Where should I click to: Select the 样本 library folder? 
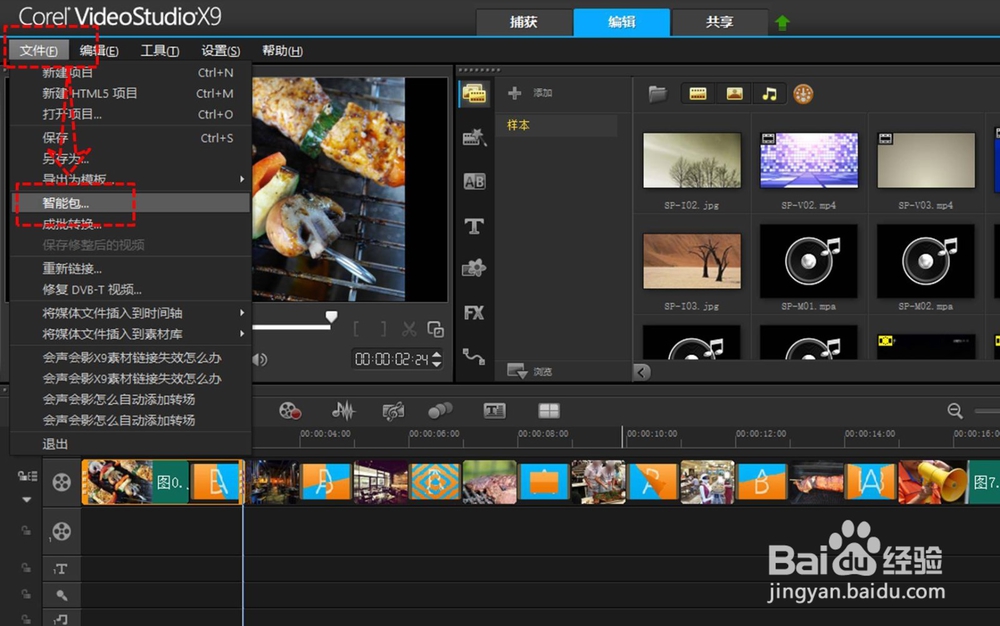pos(556,126)
